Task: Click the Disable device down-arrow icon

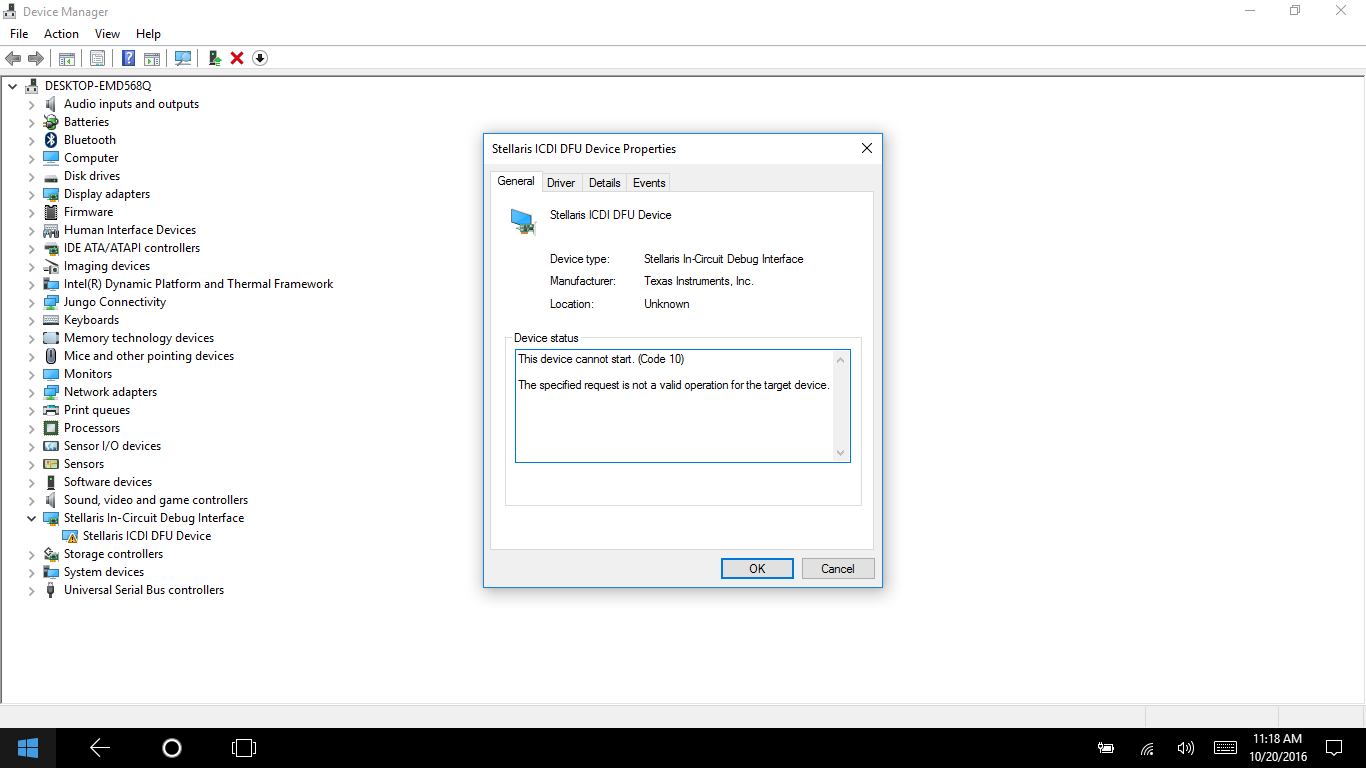Action: point(260,58)
